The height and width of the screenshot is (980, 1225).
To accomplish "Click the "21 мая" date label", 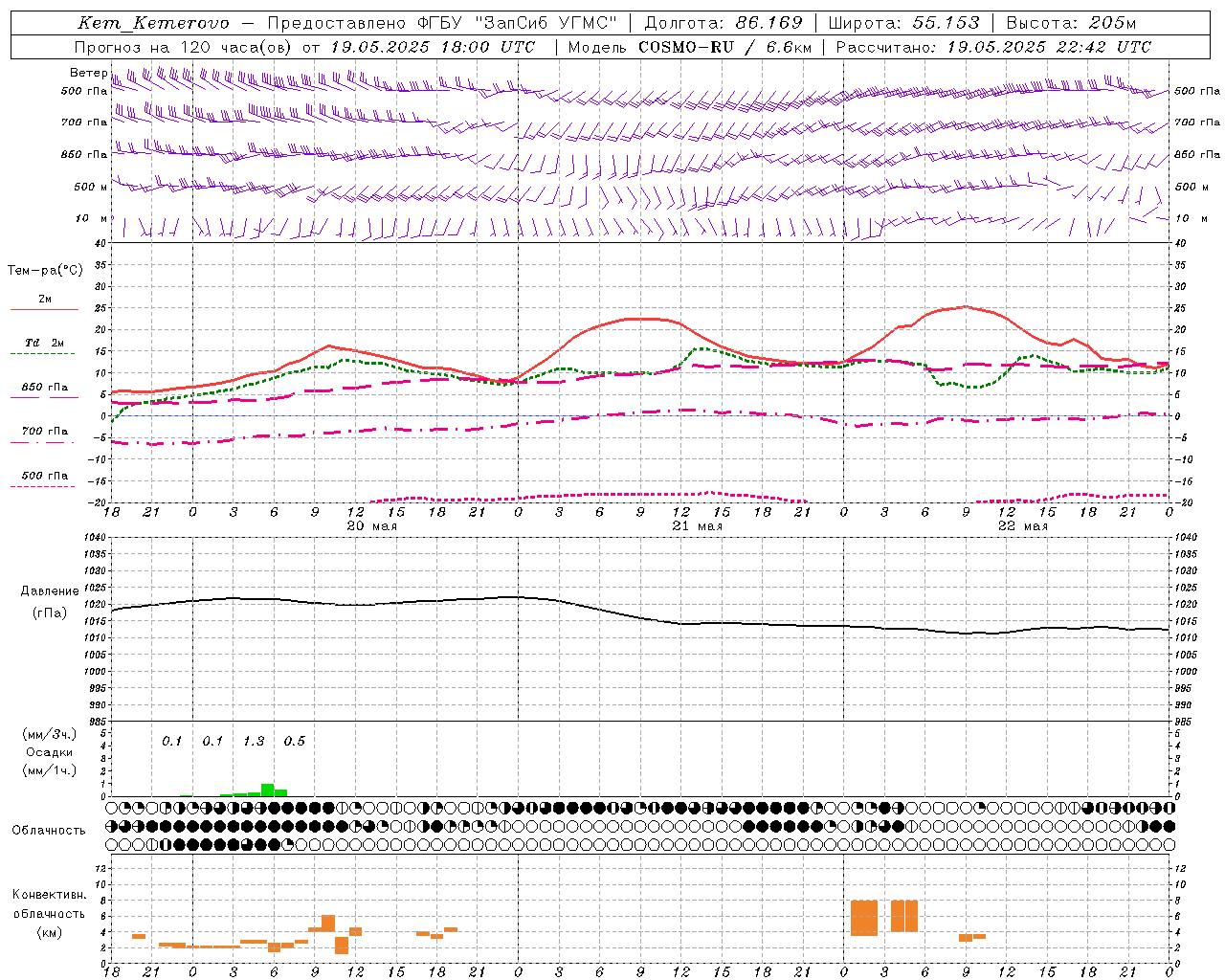I will (697, 526).
